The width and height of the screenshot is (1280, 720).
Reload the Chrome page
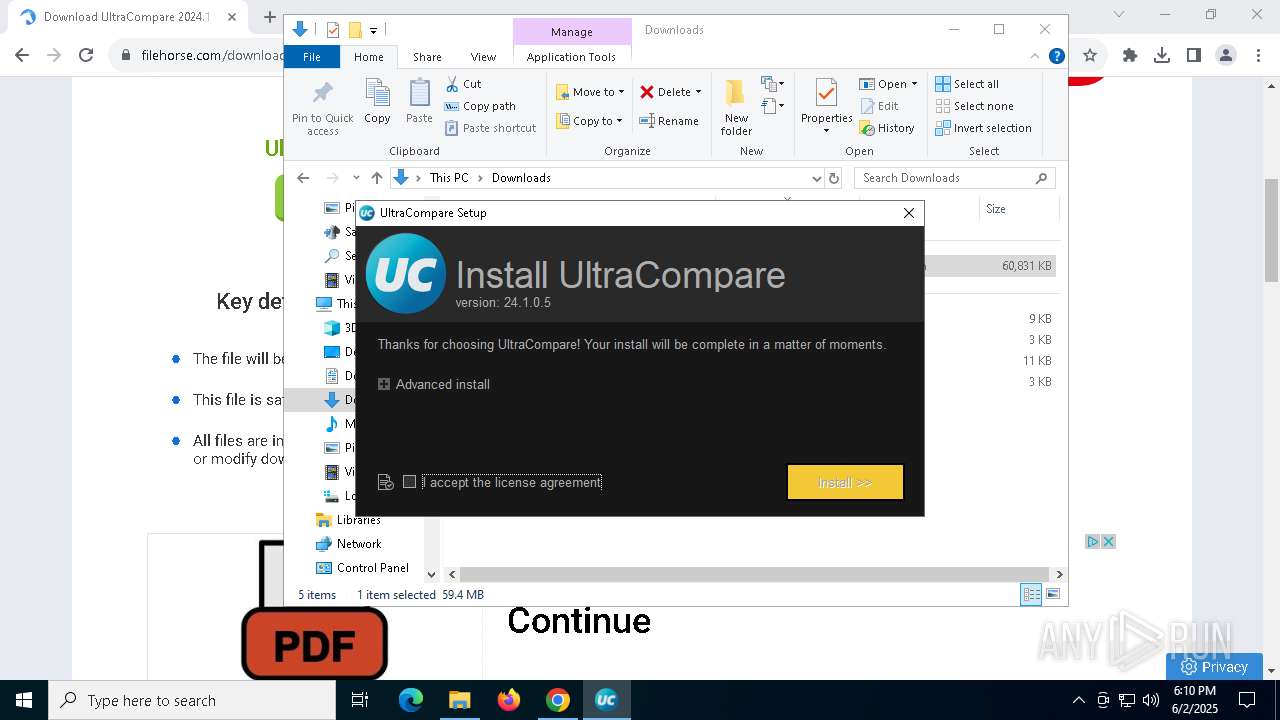86,56
